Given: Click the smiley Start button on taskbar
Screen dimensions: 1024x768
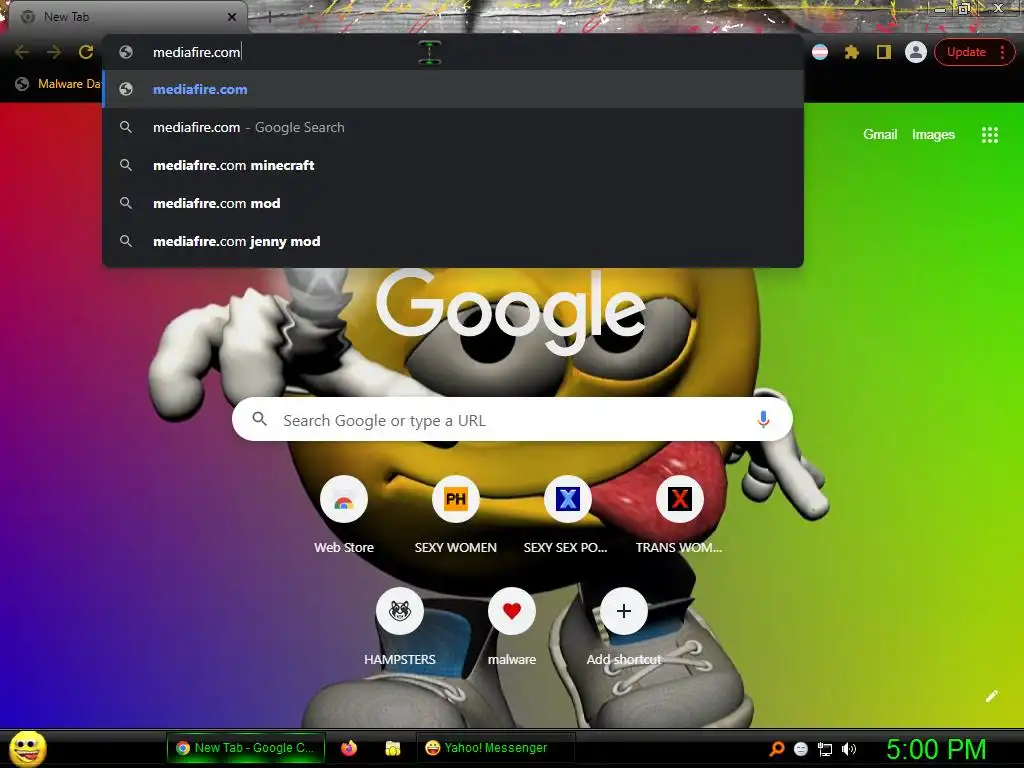Looking at the screenshot, I should tap(27, 748).
